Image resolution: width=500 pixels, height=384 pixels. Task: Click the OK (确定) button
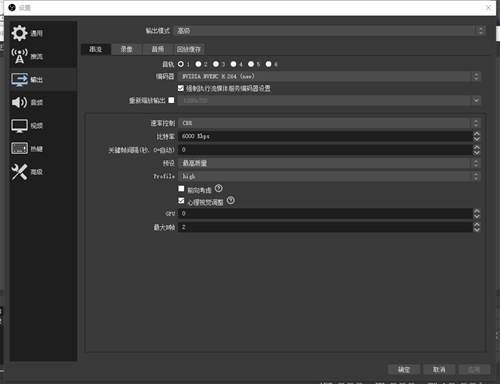(404, 369)
